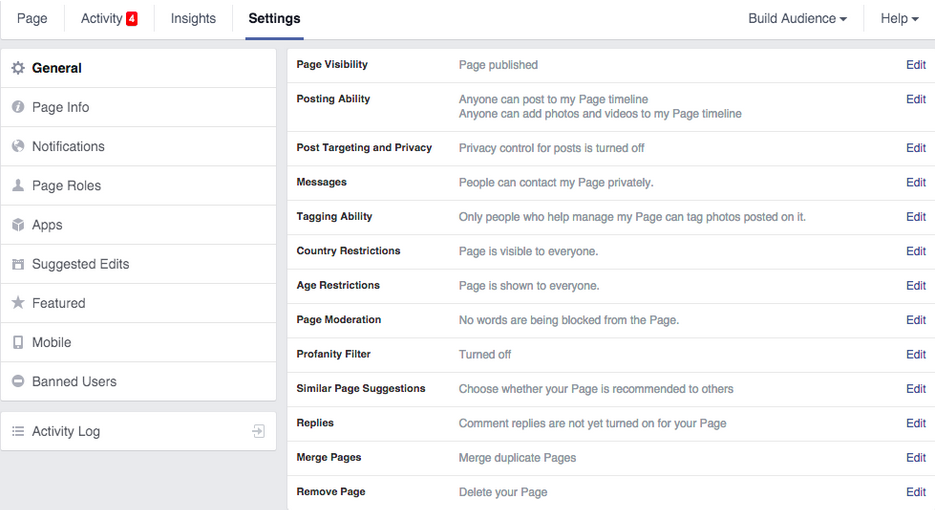This screenshot has height=510, width=947.
Task: Click the 'Turned off' profanity text
Action: tap(485, 355)
